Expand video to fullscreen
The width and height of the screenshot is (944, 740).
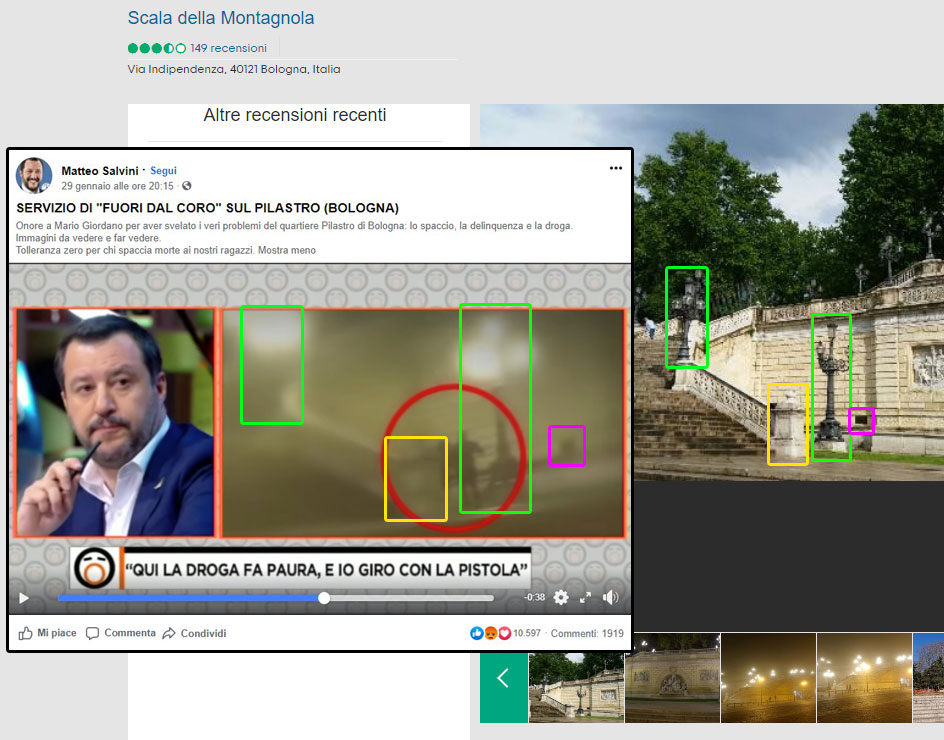click(585, 597)
